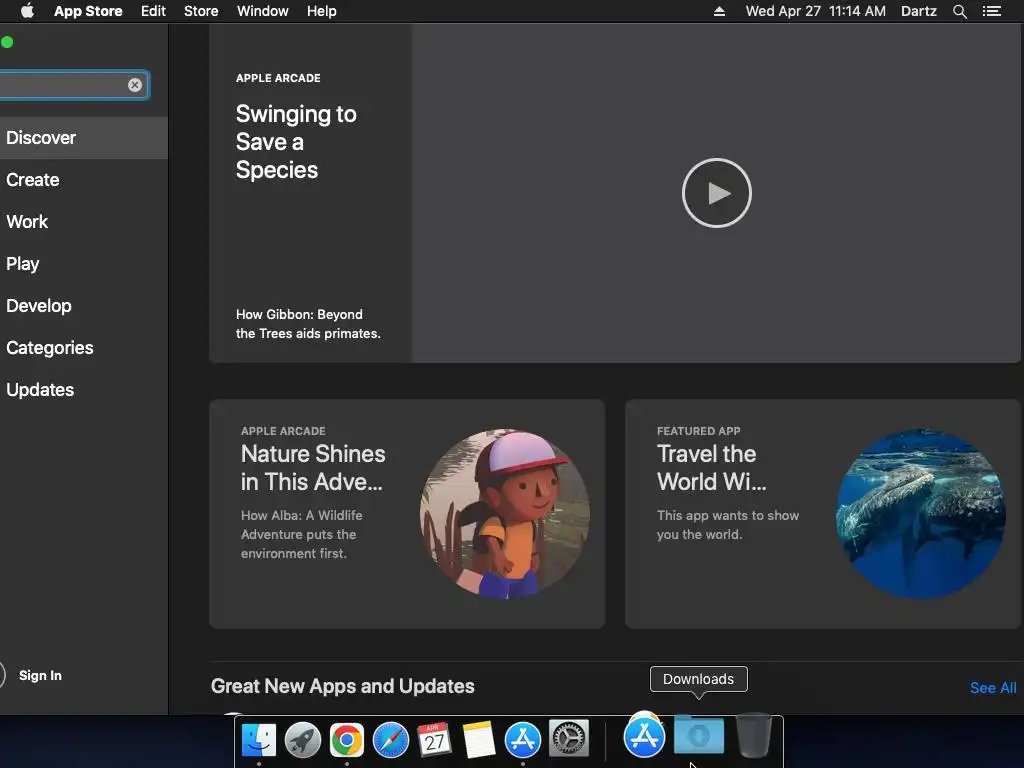Image resolution: width=1024 pixels, height=768 pixels.
Task: Open the Downloads folder in Dock
Action: coord(699,735)
